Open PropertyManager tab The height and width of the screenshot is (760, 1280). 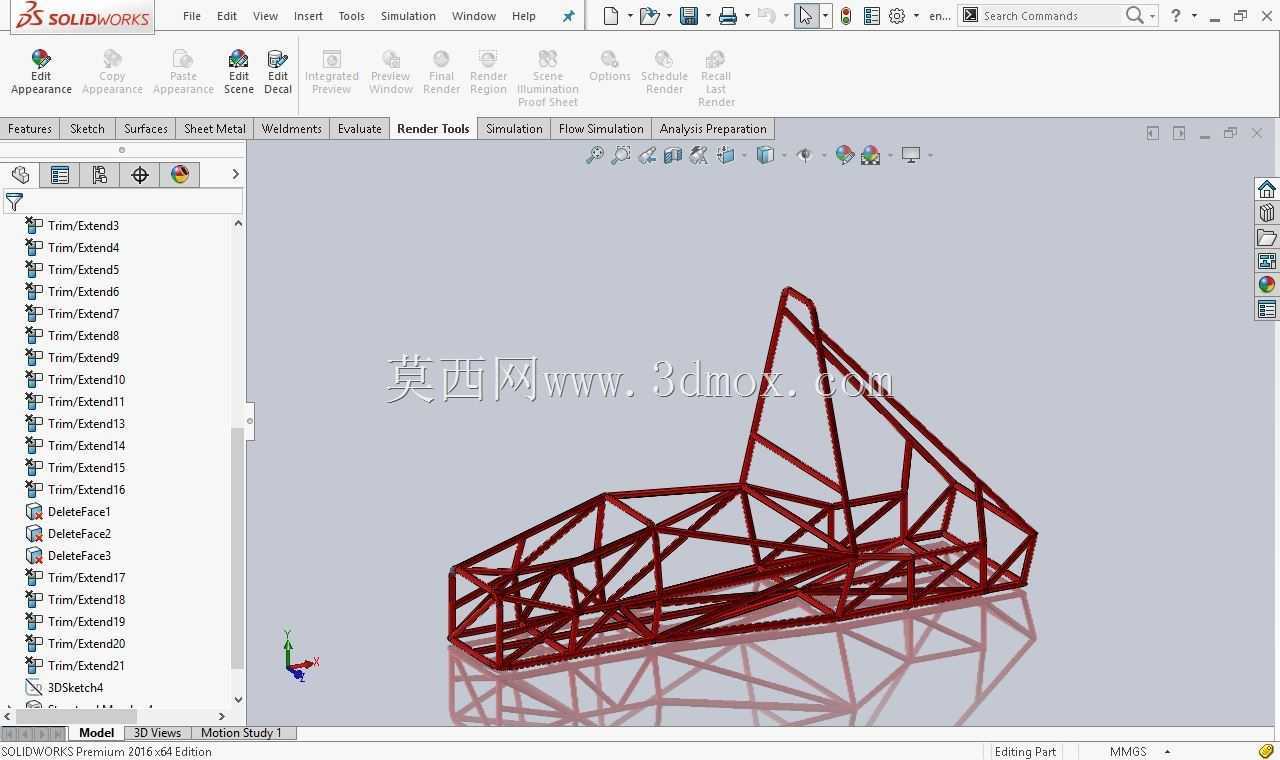pyautogui.click(x=60, y=175)
